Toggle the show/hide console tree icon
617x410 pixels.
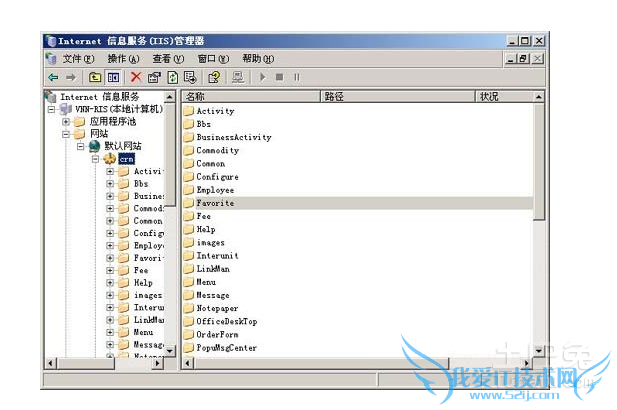point(113,77)
